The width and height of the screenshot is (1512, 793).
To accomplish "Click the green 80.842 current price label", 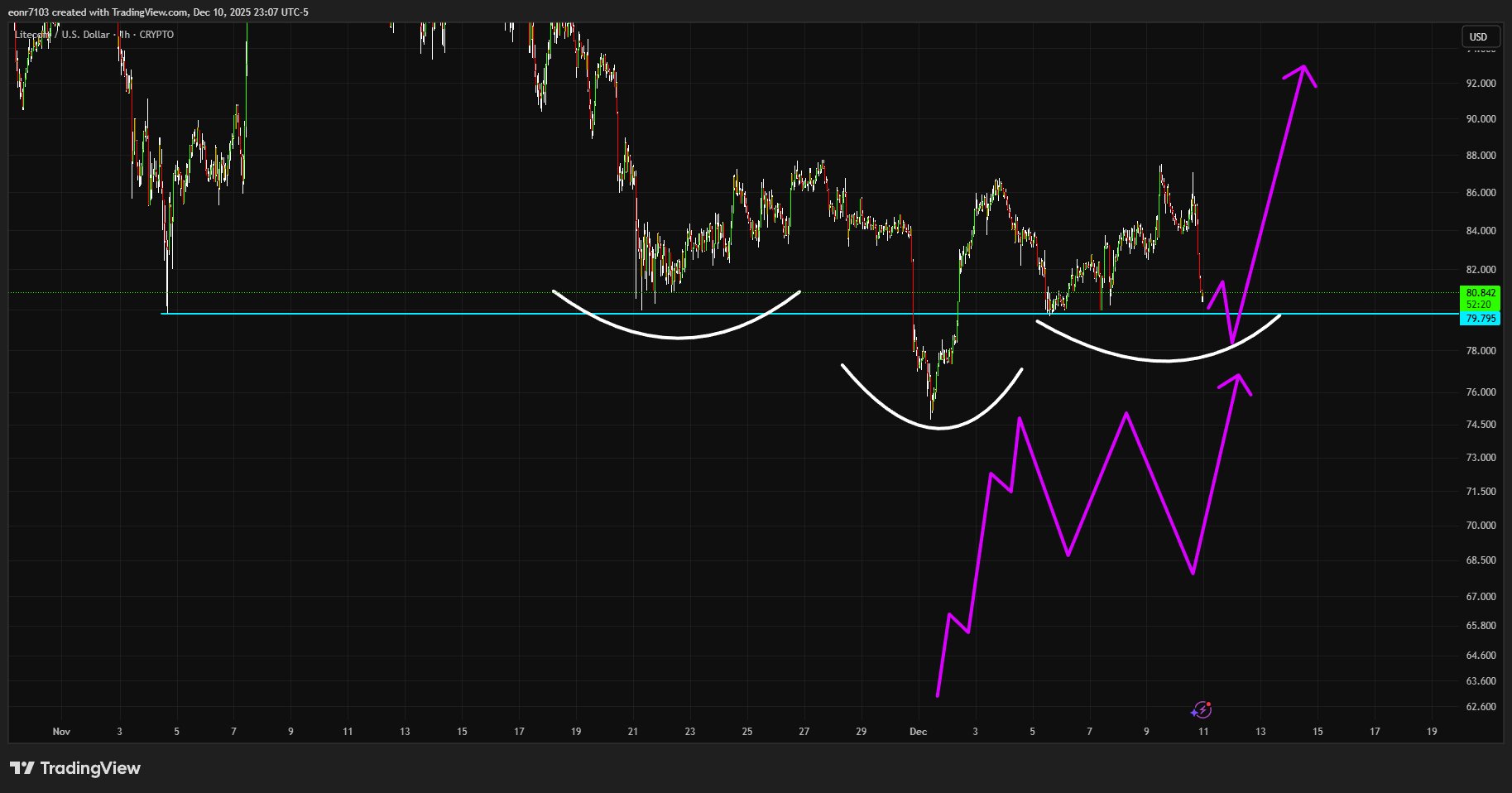I will click(1480, 293).
